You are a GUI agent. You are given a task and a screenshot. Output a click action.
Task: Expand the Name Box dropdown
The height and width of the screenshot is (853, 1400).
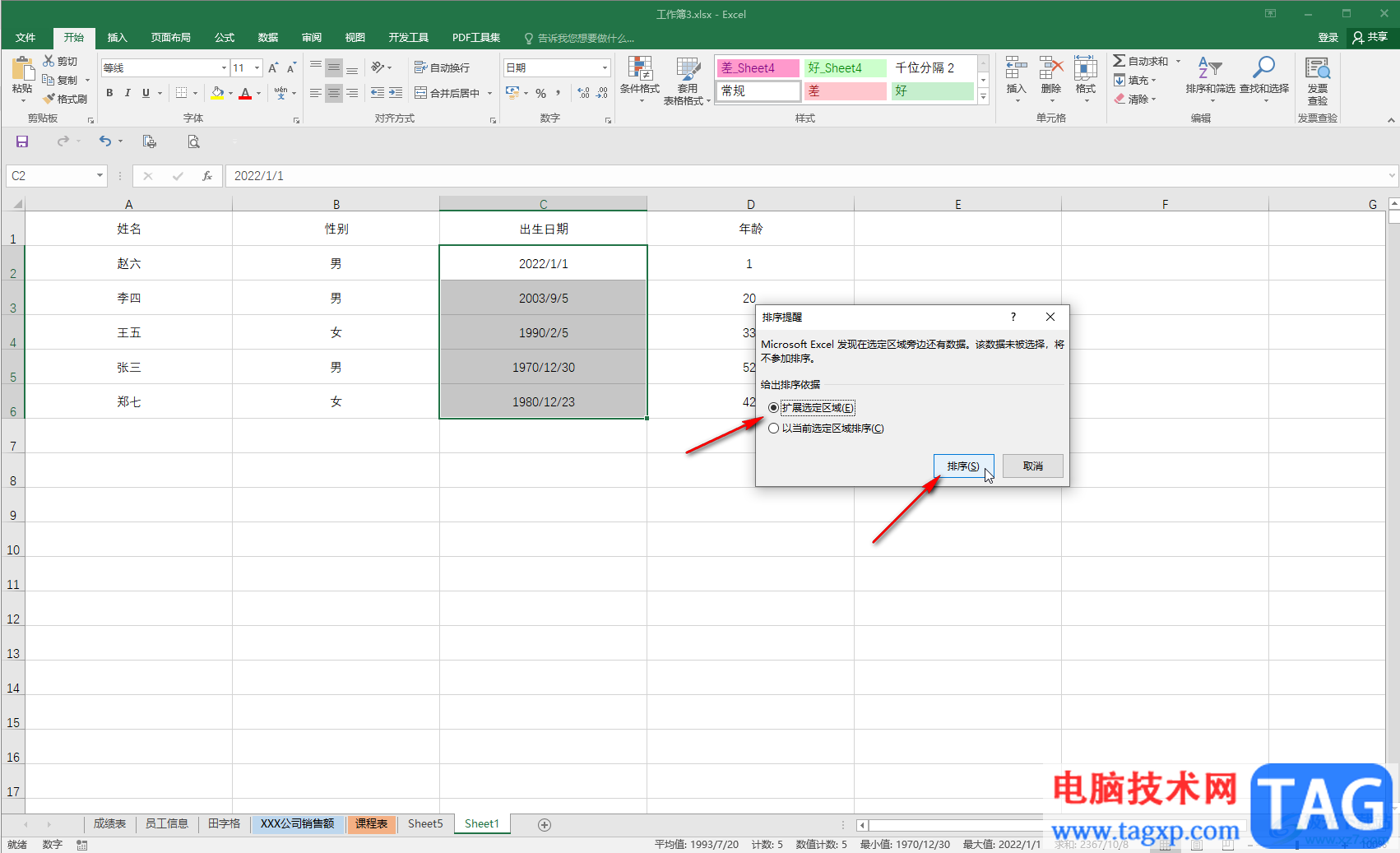tap(100, 175)
